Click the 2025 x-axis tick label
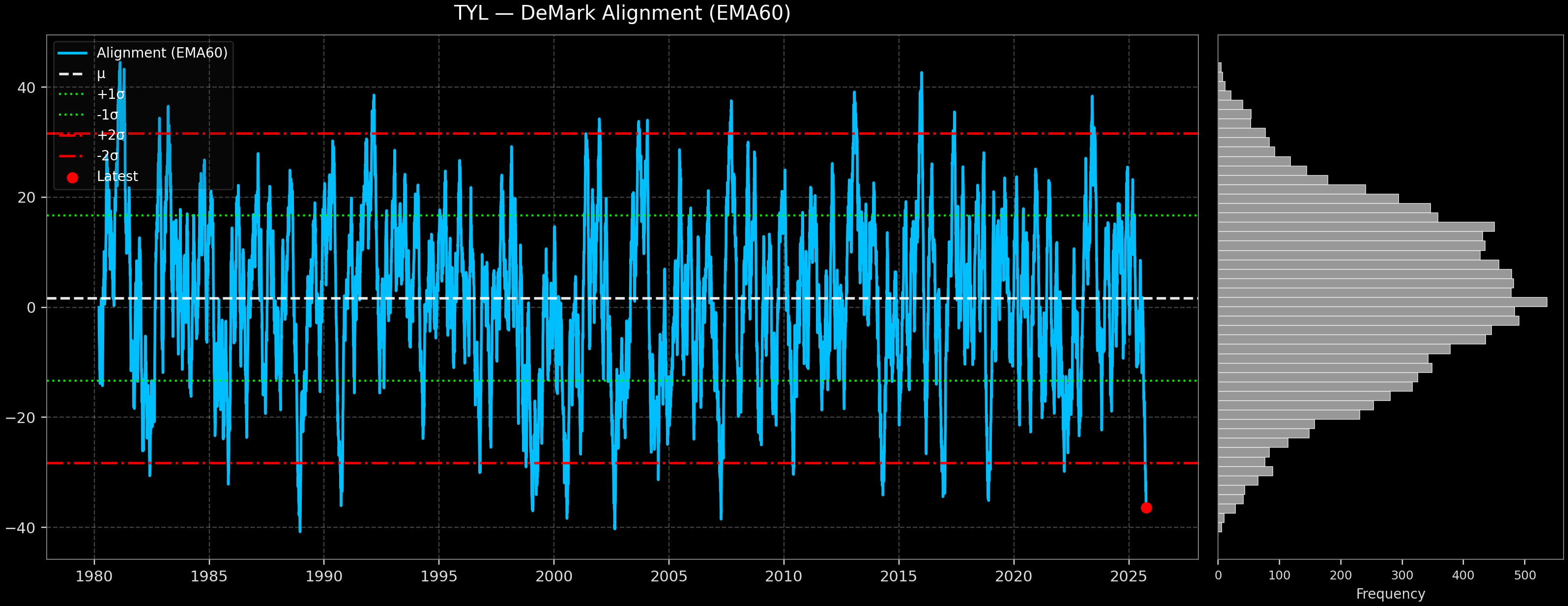This screenshot has width=1568, height=606. tap(1129, 576)
